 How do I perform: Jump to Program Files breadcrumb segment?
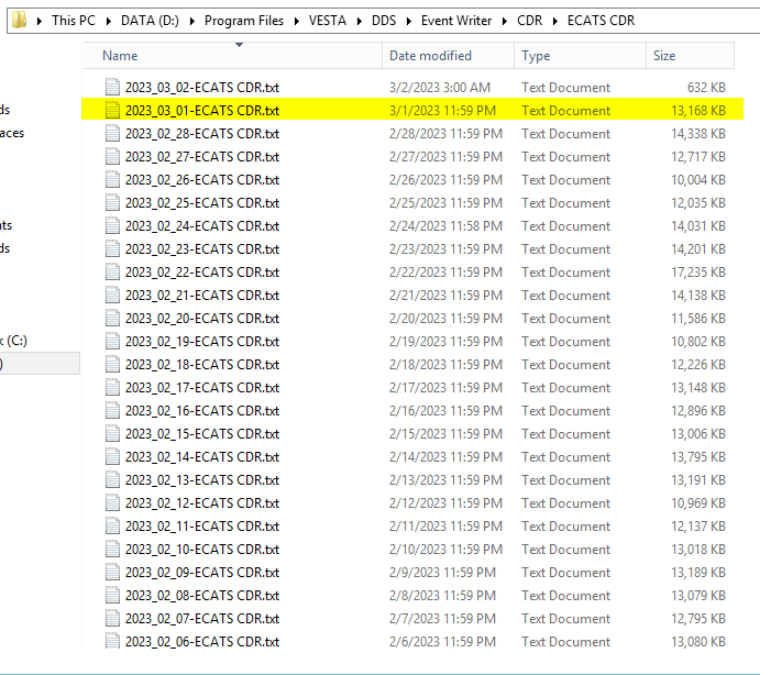tap(244, 20)
